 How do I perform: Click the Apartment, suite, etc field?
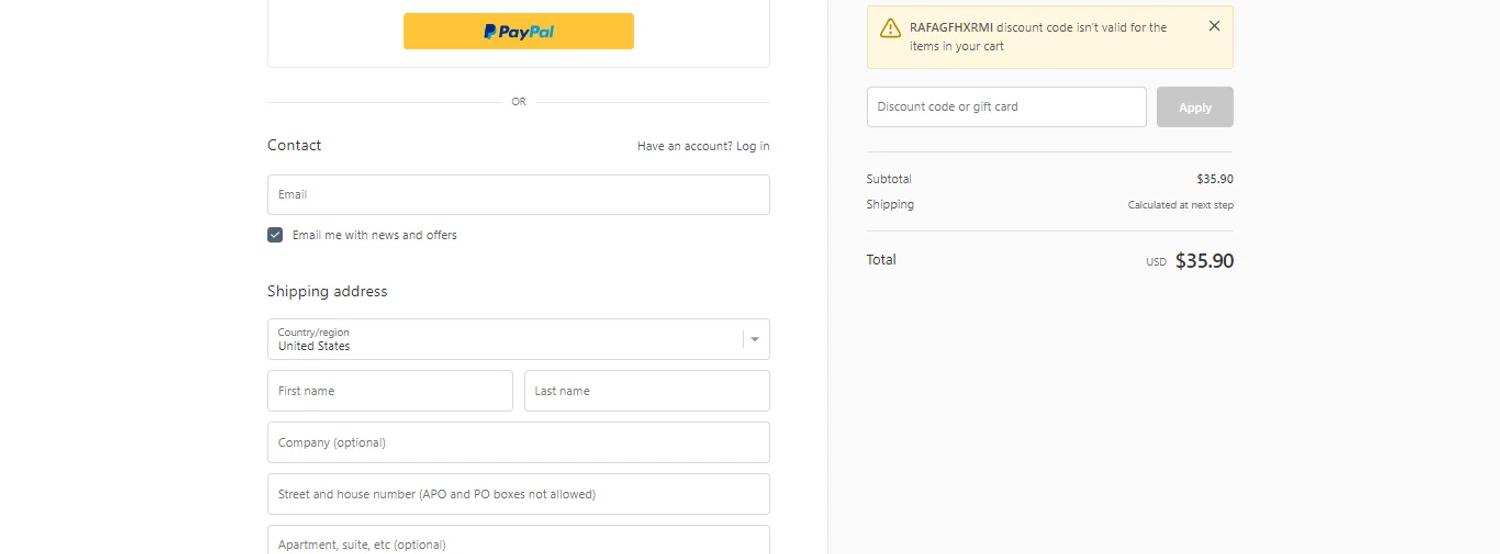click(518, 543)
